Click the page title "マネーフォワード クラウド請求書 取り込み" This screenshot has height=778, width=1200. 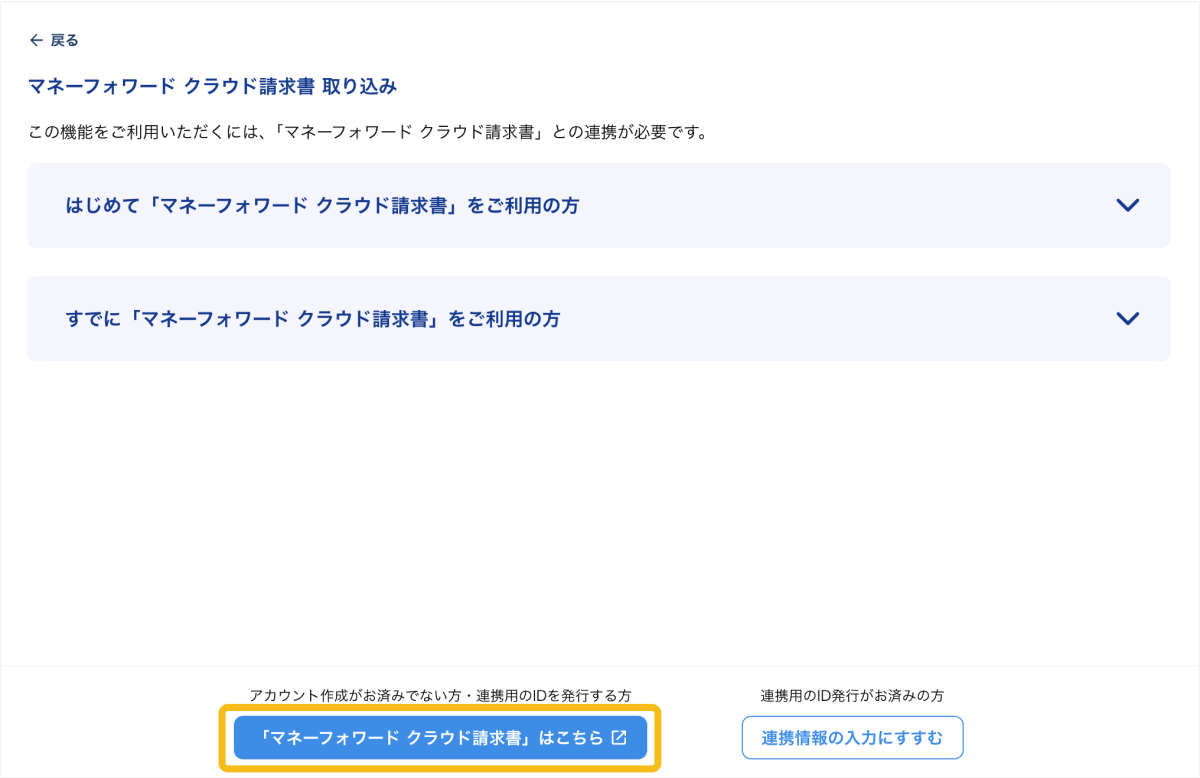tap(212, 87)
